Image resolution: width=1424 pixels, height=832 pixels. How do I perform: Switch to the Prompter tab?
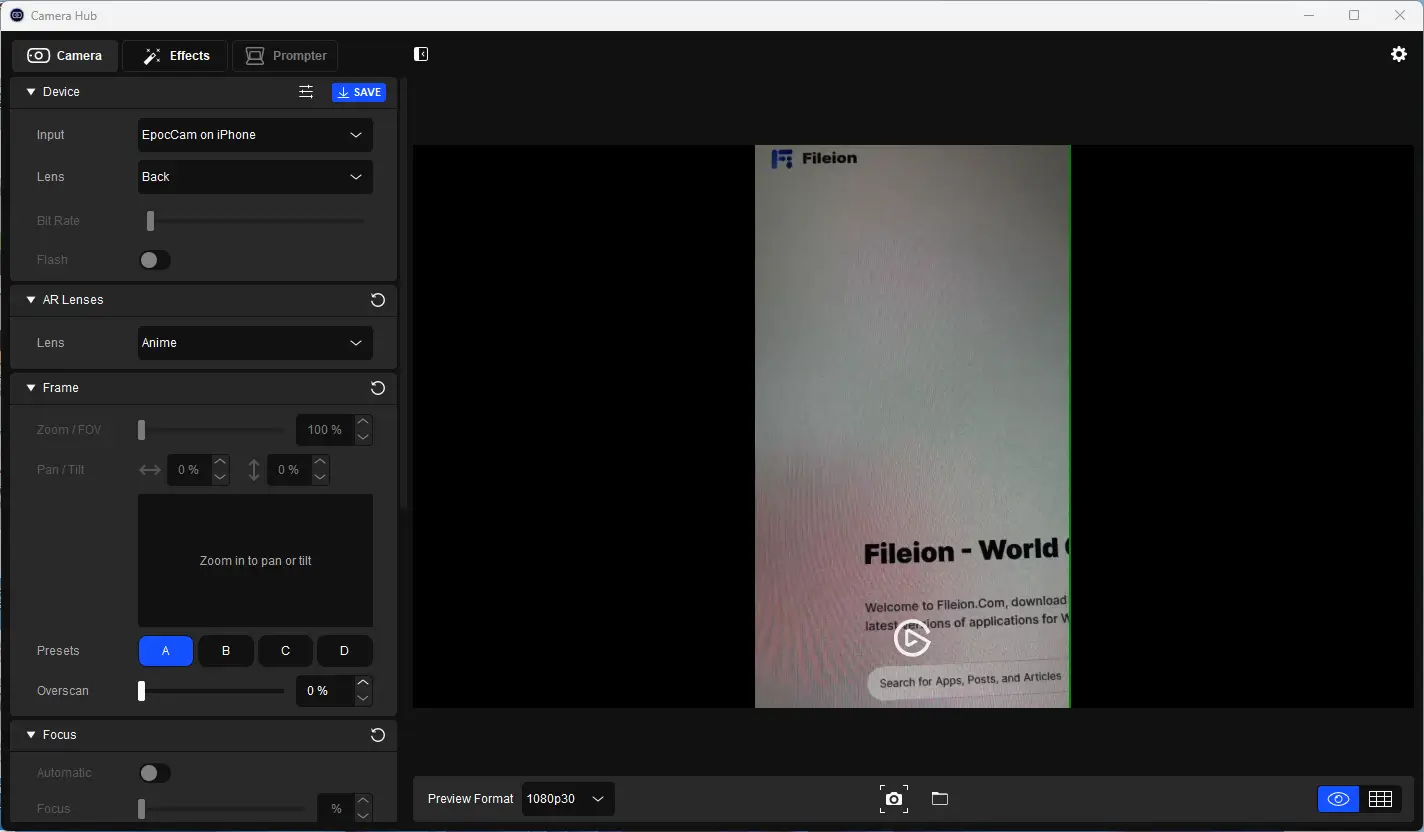285,56
